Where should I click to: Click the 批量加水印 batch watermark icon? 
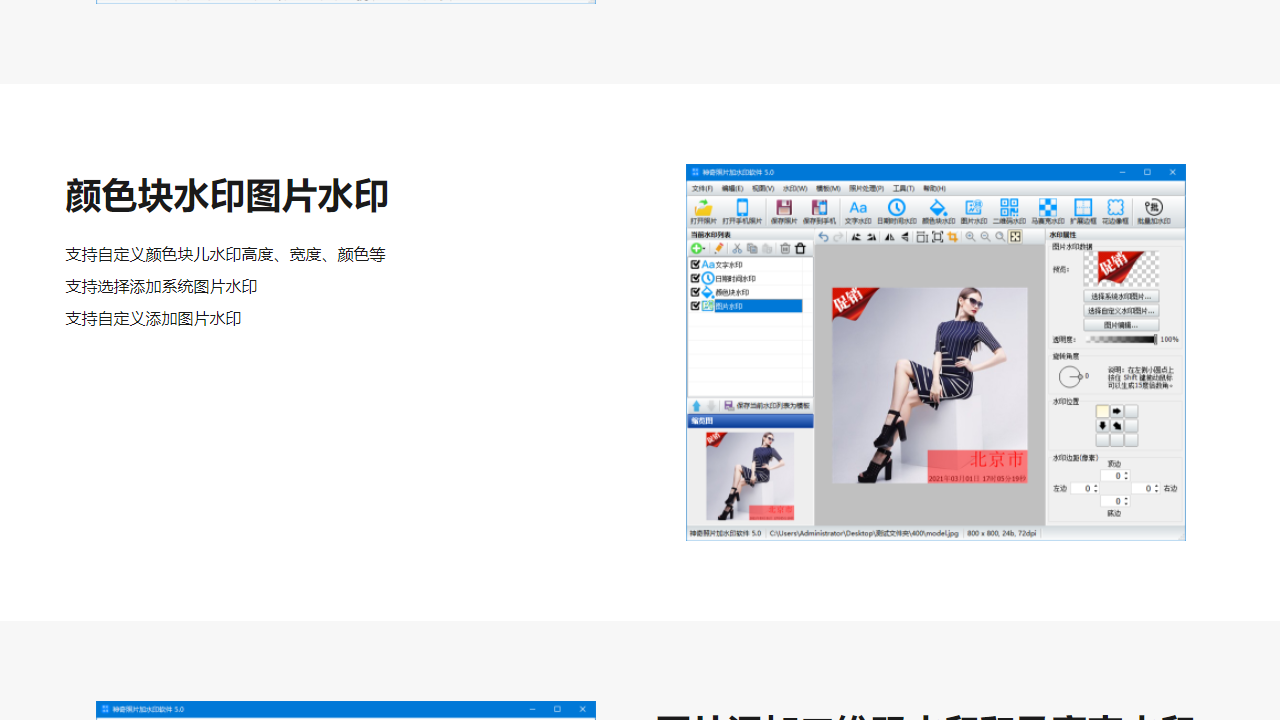click(x=1155, y=208)
